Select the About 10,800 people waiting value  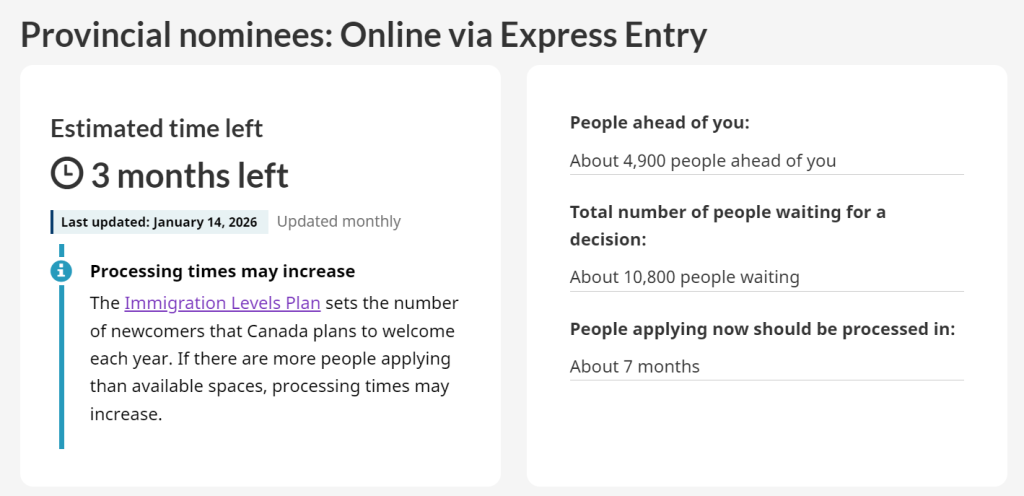point(684,277)
